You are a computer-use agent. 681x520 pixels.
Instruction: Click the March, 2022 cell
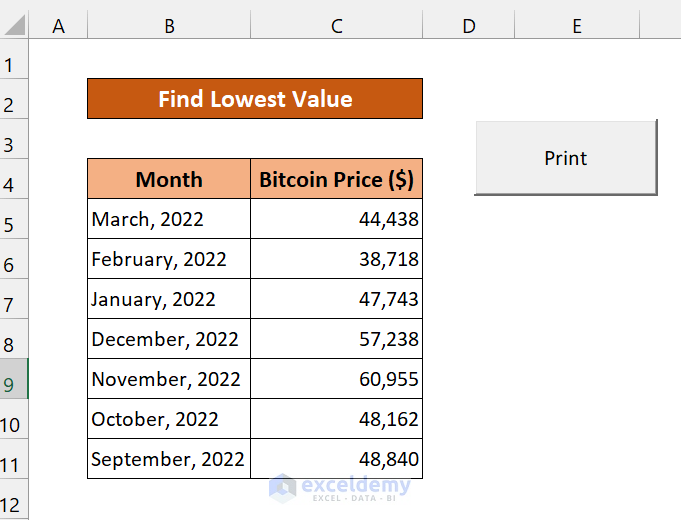(x=169, y=219)
